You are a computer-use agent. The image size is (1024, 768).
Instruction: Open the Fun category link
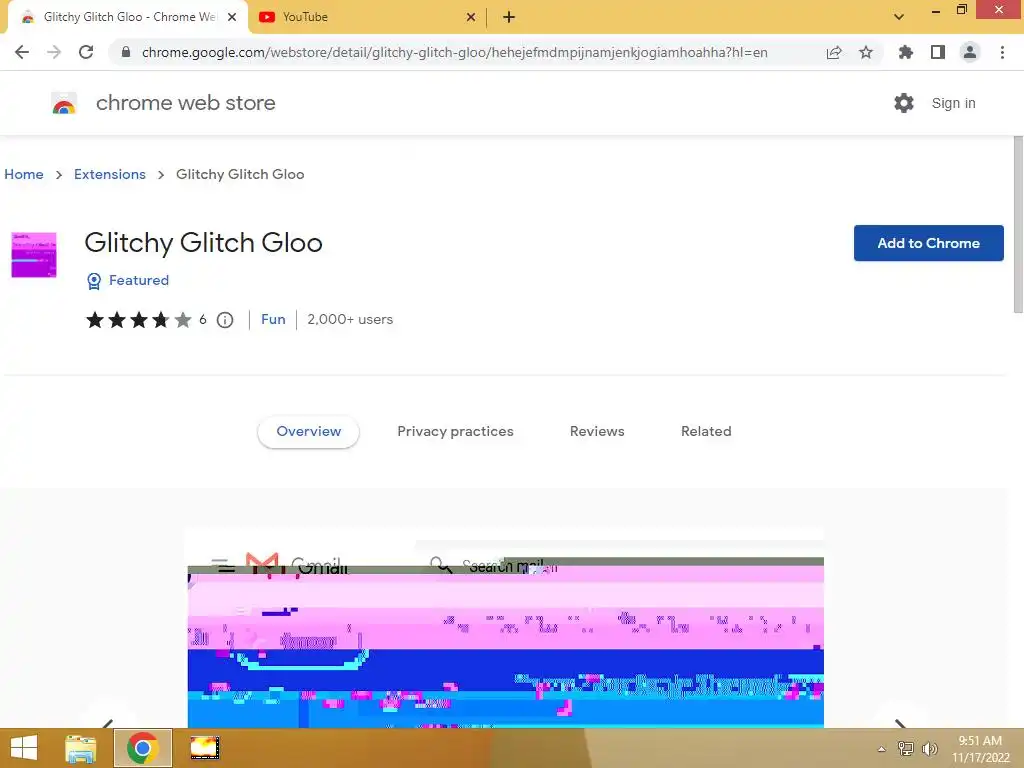click(x=273, y=319)
